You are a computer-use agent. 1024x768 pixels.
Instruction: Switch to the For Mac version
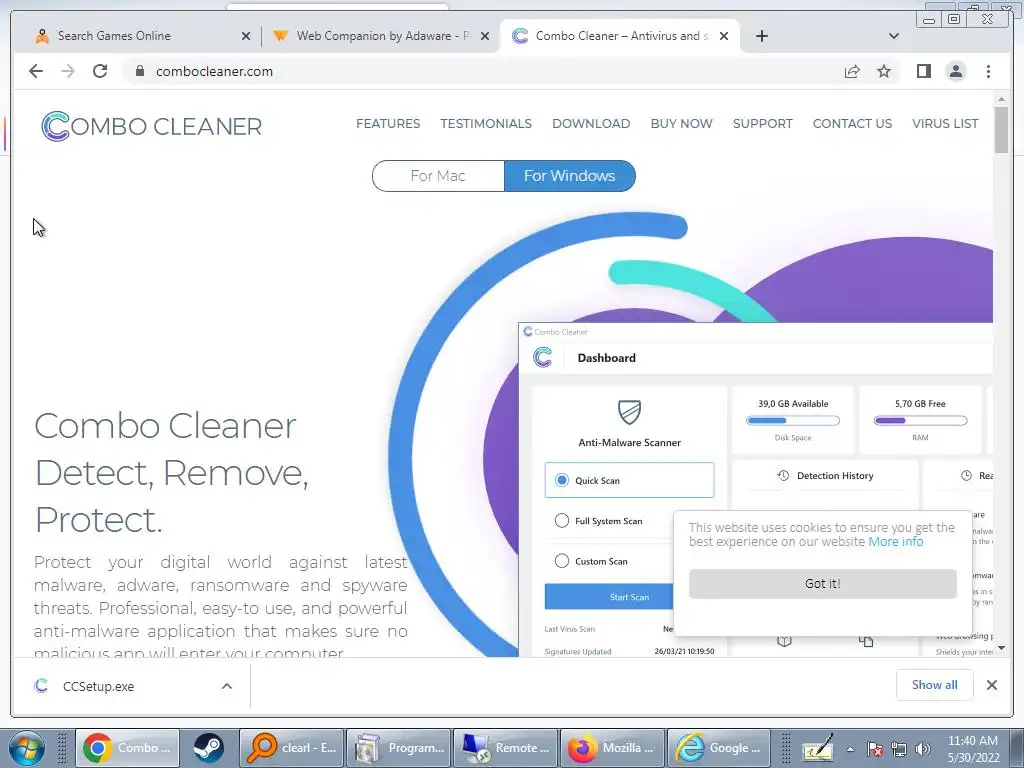point(438,176)
